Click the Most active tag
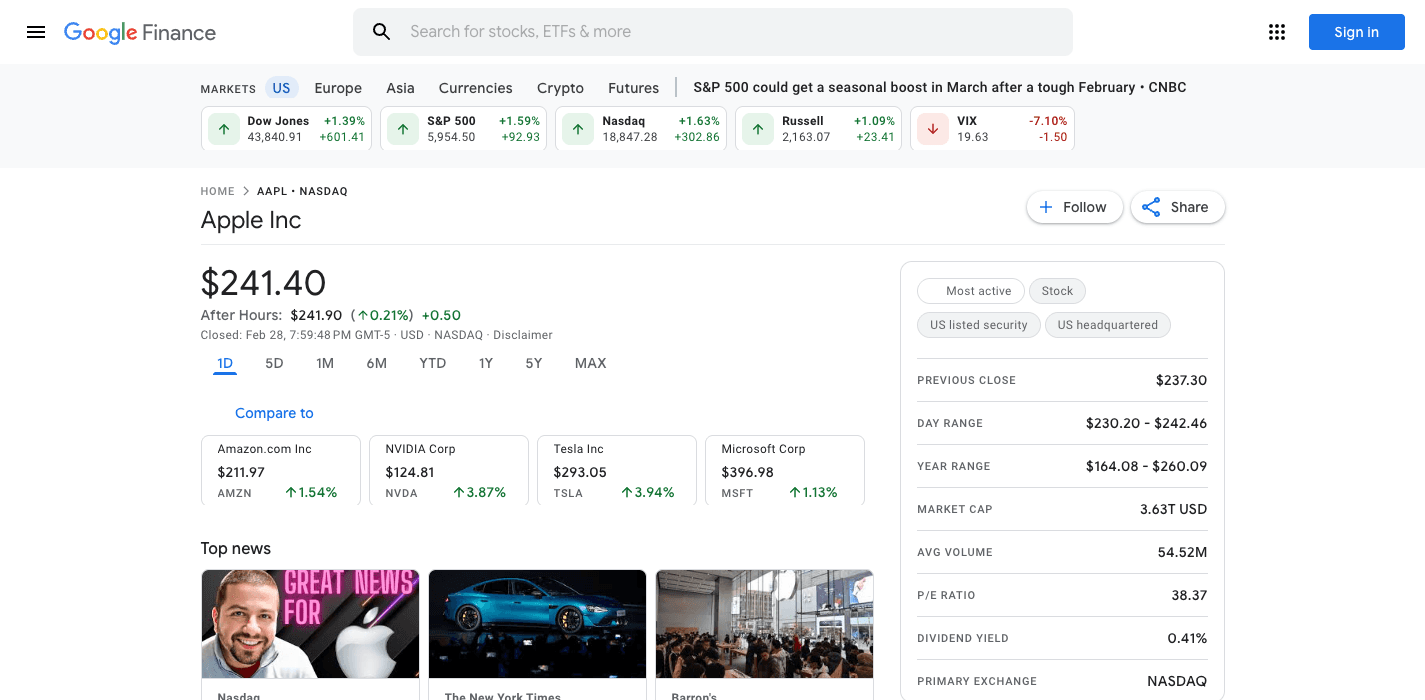 970,291
